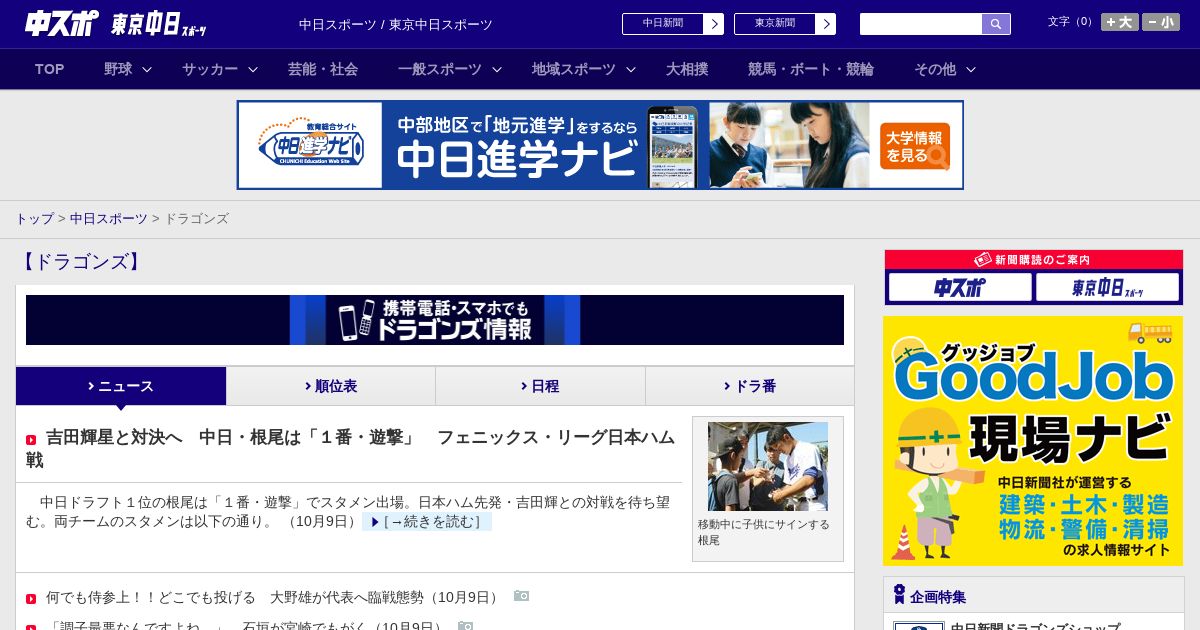Click red bullet beside 何でも侍参上 article
This screenshot has width=1200, height=630.
pyautogui.click(x=31, y=599)
